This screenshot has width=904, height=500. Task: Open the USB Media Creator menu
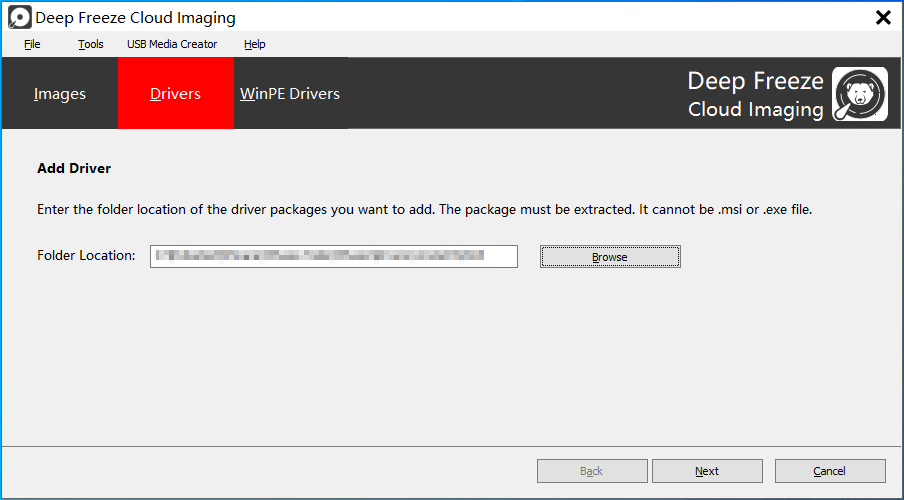172,44
